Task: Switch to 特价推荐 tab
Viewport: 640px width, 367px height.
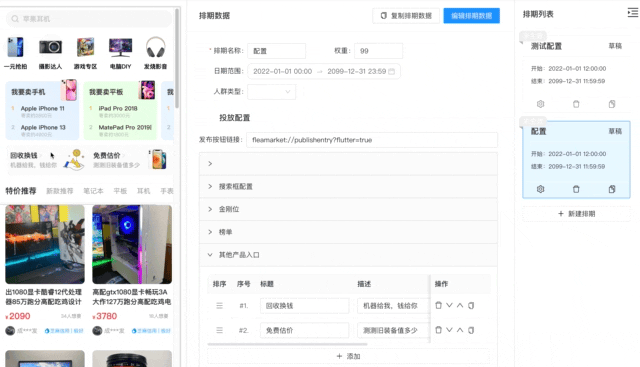Action: (21, 191)
